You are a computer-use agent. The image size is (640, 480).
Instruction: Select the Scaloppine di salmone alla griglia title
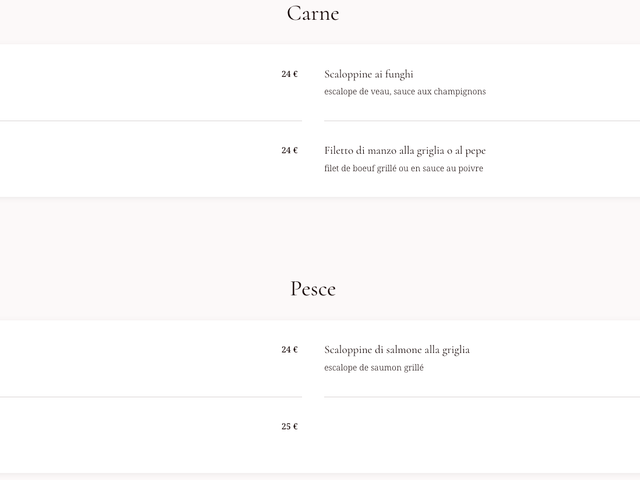tap(397, 350)
